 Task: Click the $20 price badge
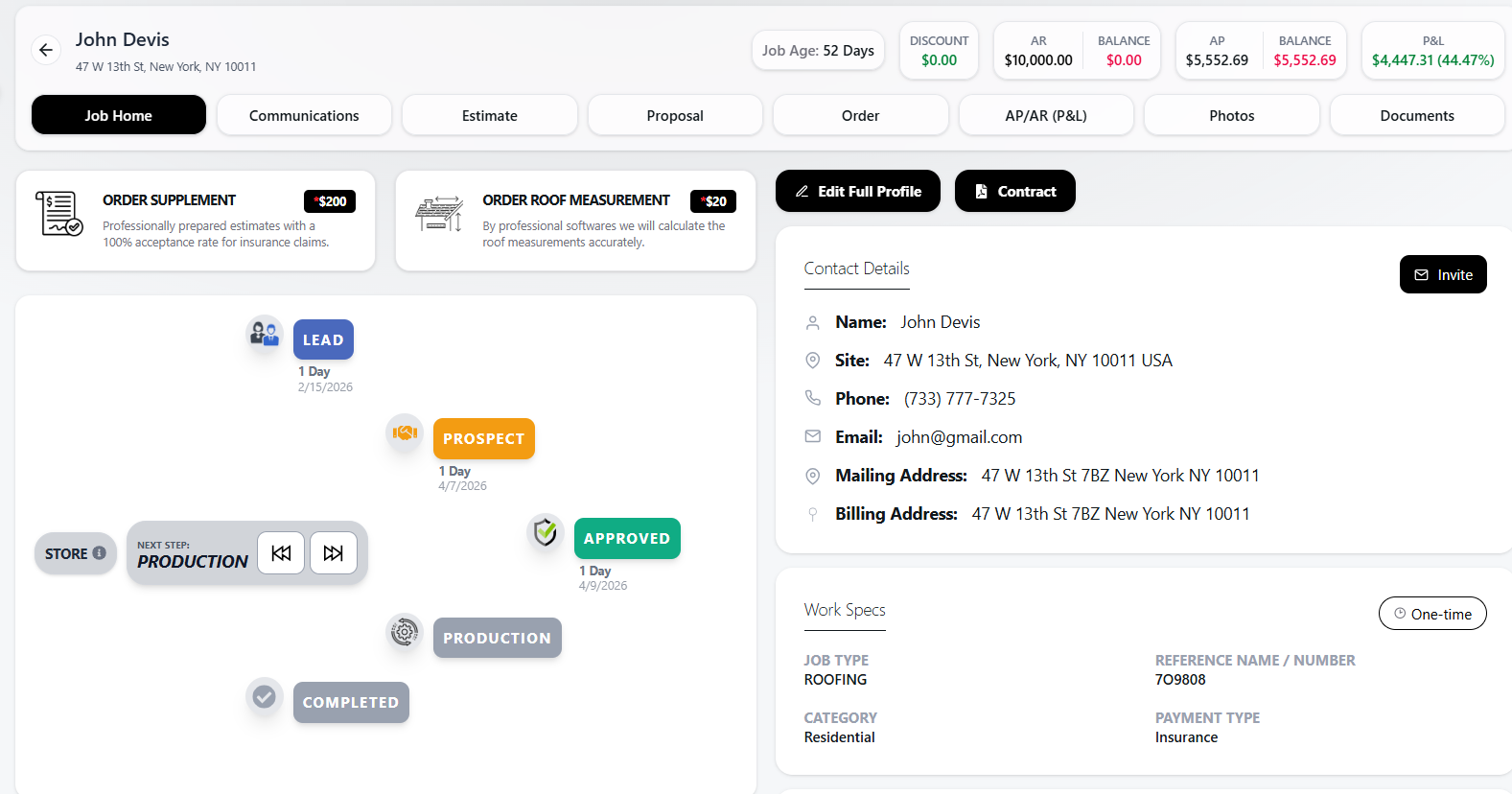(713, 201)
